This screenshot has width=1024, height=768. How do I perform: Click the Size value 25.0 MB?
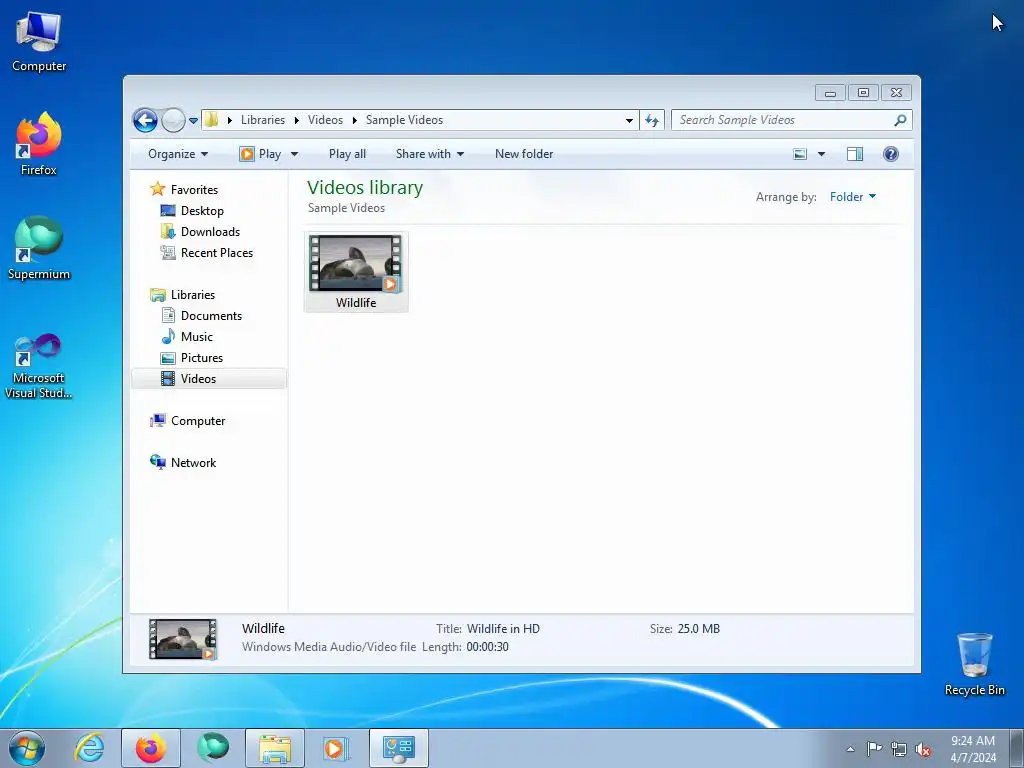pyautogui.click(x=698, y=629)
